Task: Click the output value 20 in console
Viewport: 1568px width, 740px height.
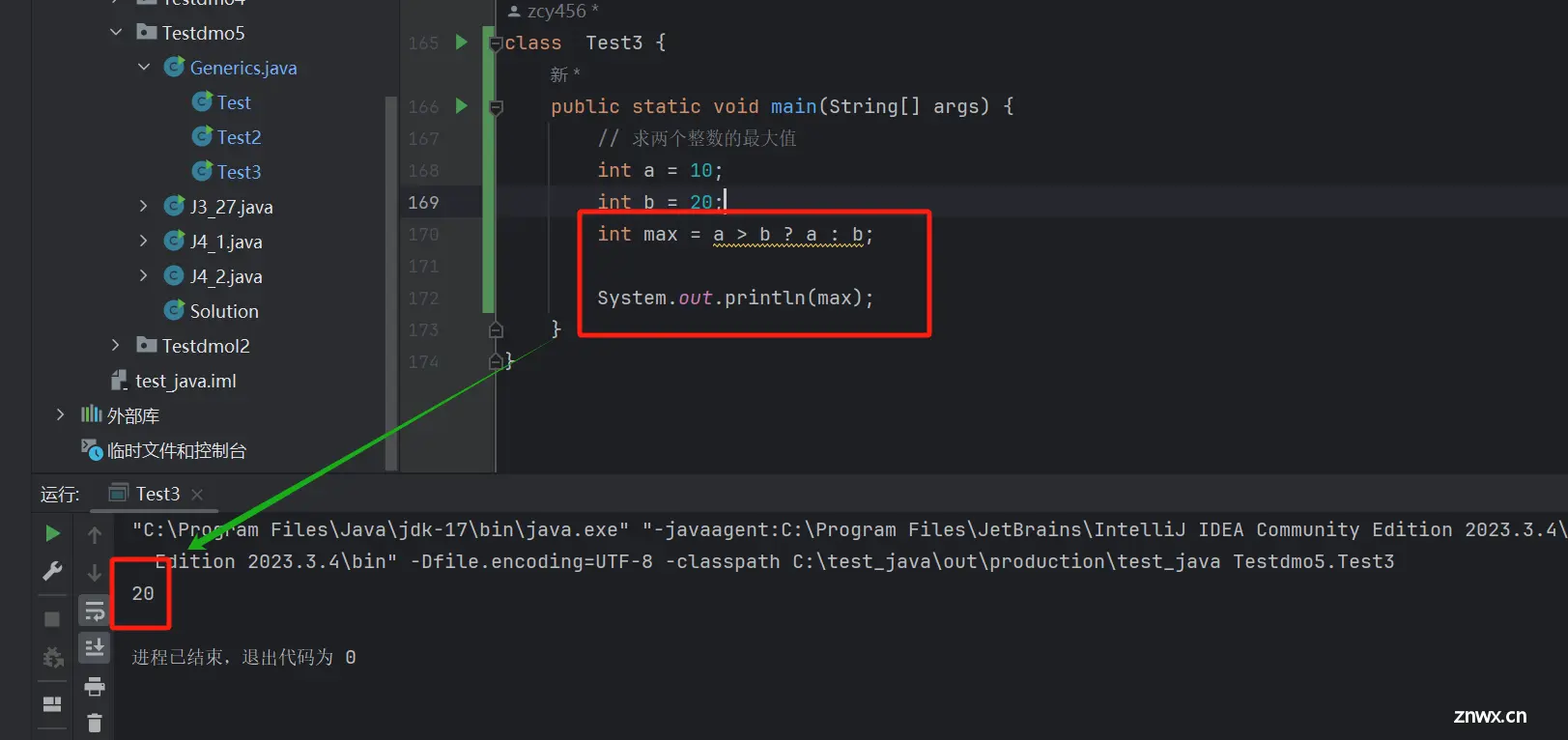Action: [x=143, y=593]
